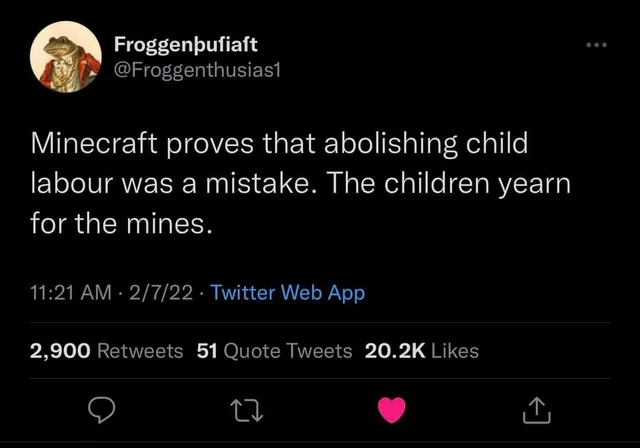Click the "51" quote tweet count number
The image size is (640, 448).
tap(208, 350)
